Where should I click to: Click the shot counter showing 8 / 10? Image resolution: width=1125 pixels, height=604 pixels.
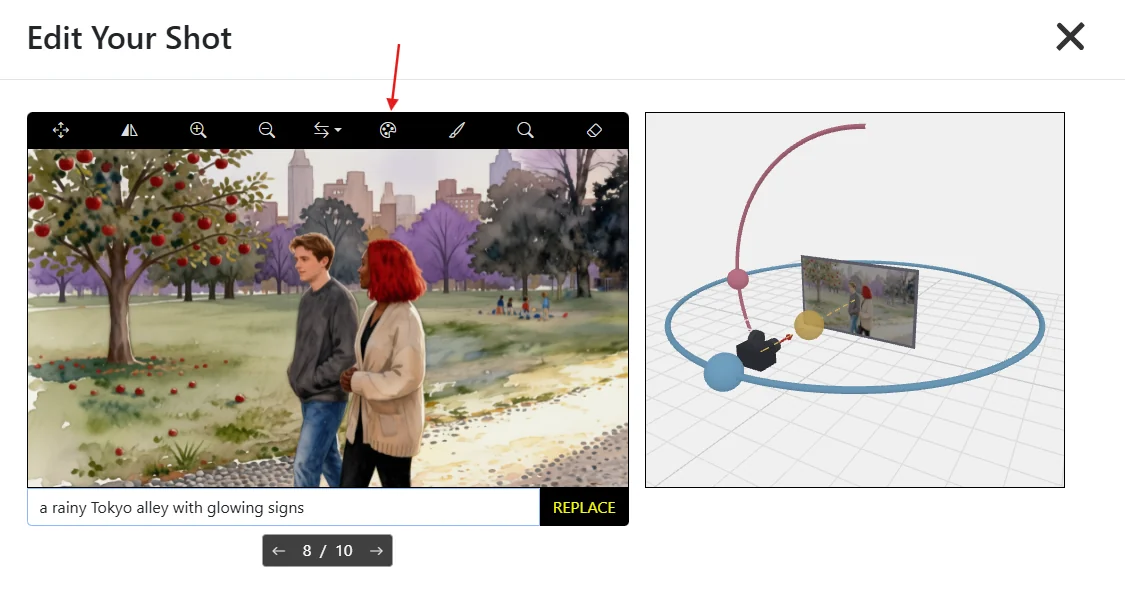(327, 550)
